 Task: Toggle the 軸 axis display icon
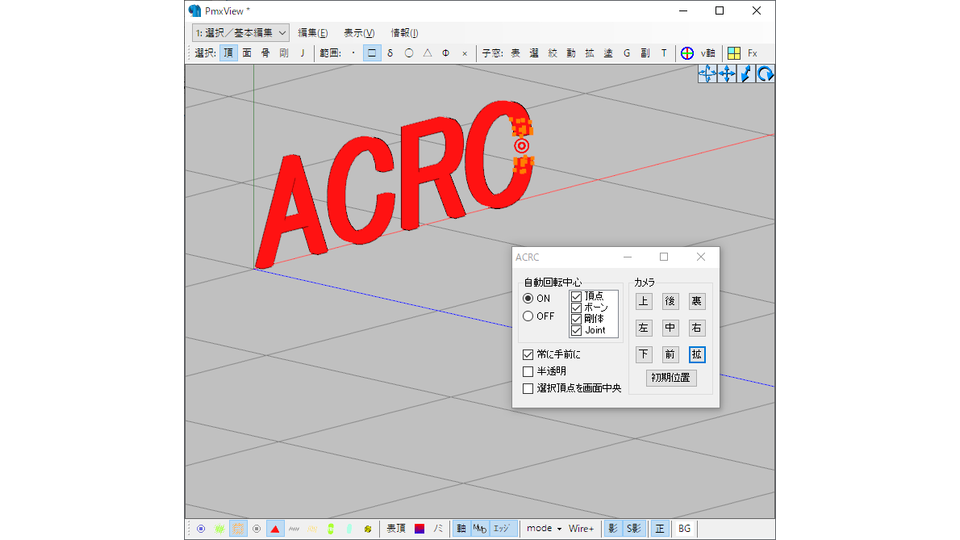coord(461,528)
